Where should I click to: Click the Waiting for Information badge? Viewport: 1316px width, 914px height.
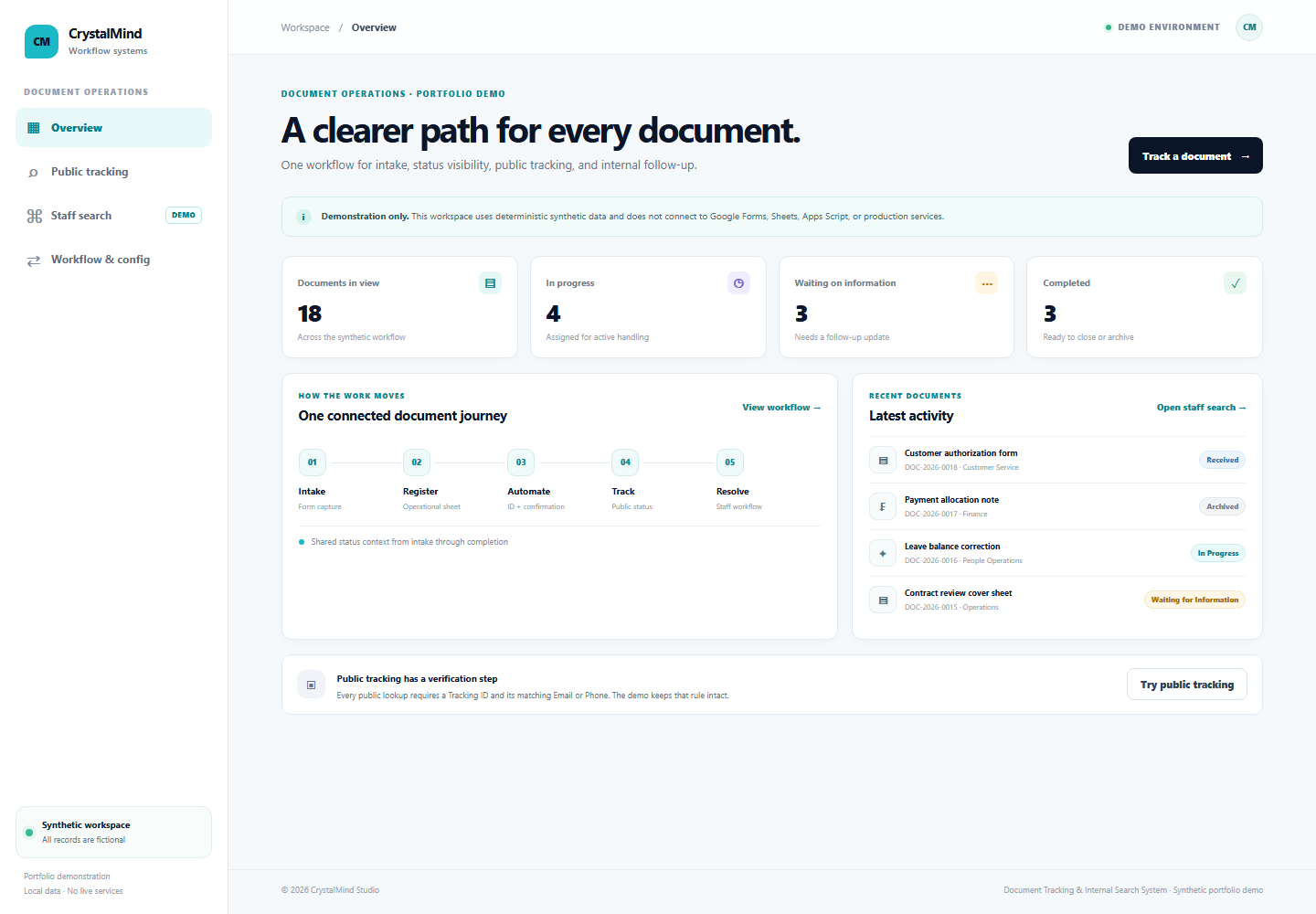(1194, 600)
